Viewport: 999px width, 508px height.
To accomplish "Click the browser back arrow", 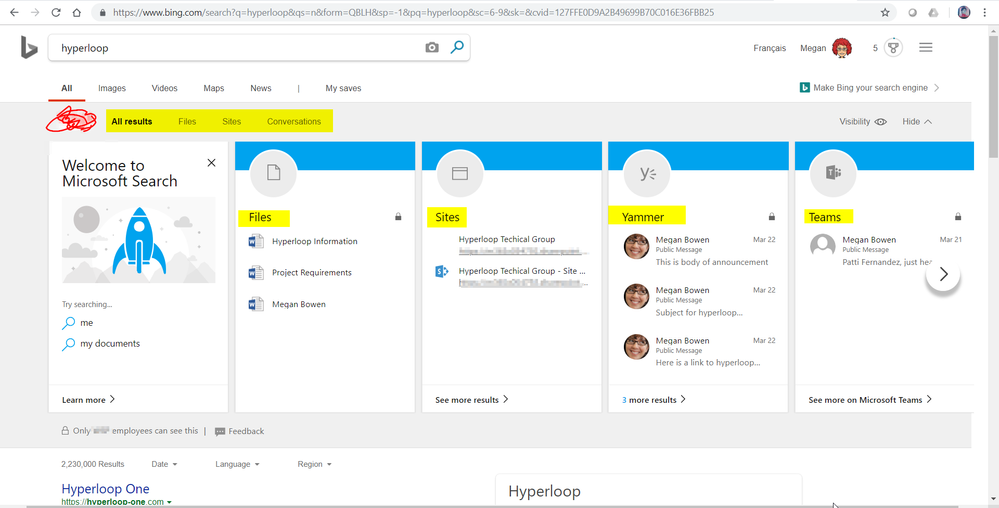I will (14, 12).
